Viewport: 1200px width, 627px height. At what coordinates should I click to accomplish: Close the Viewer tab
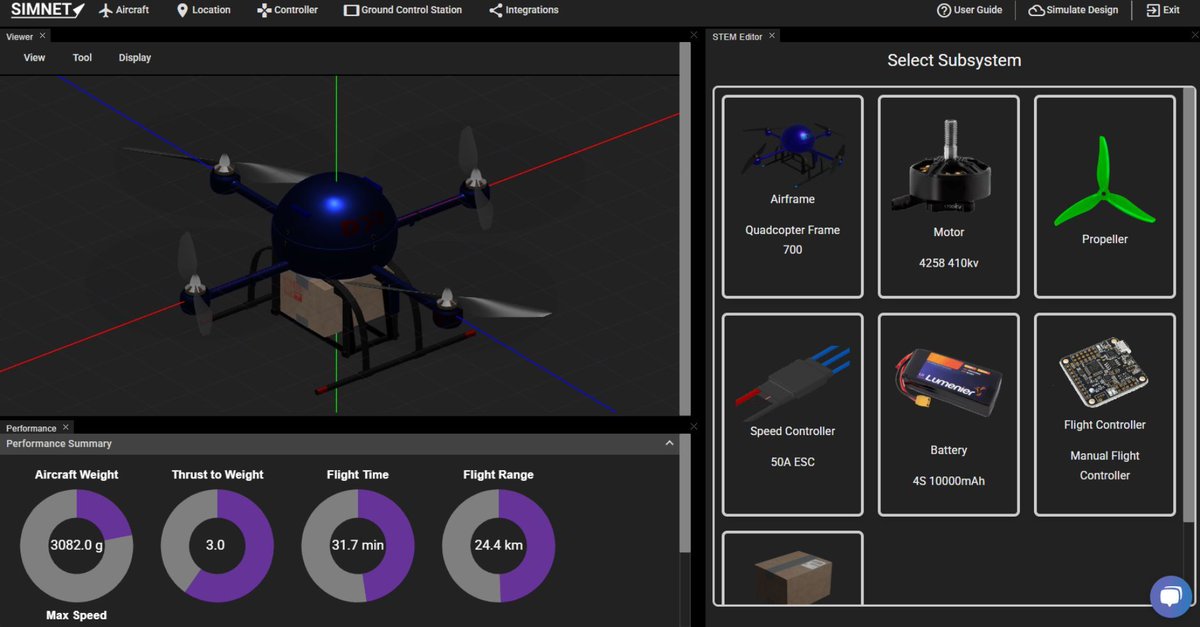coord(43,36)
